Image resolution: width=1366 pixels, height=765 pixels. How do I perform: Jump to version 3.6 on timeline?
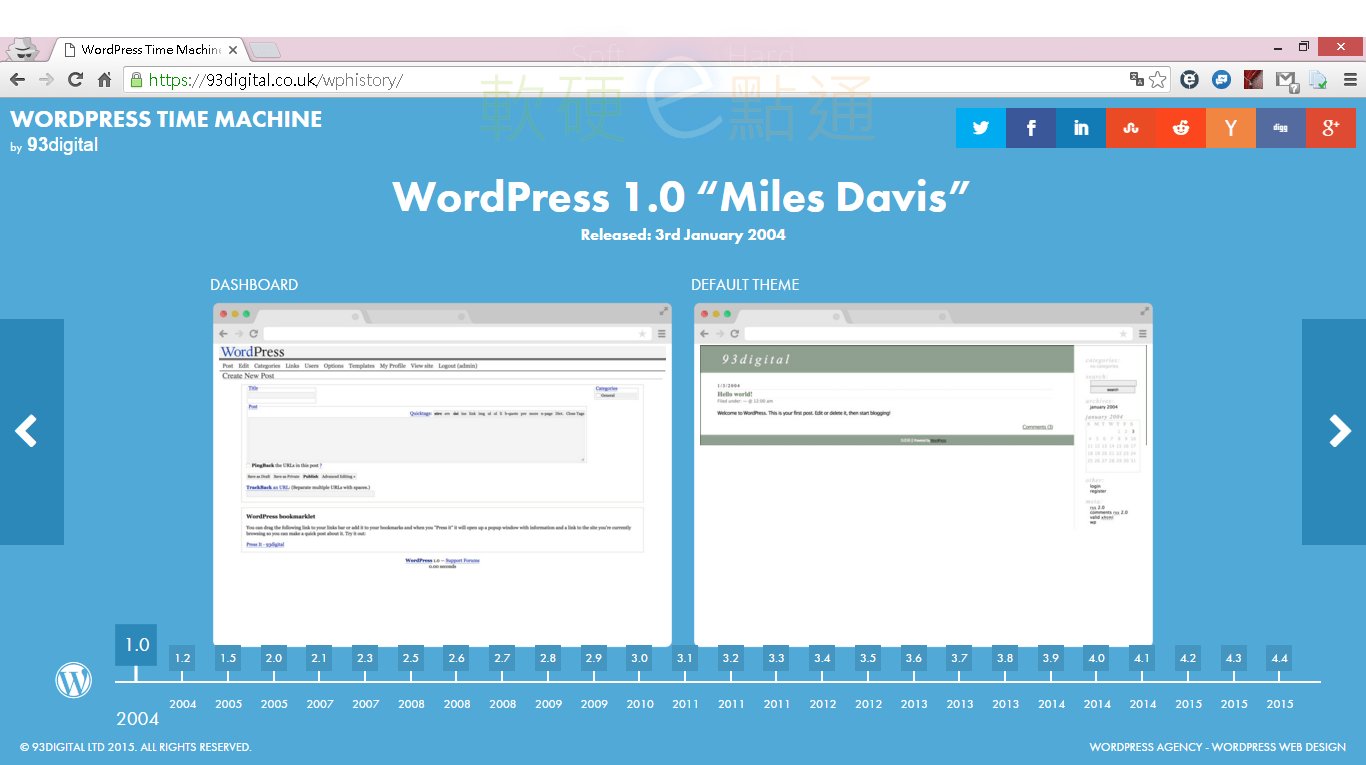click(914, 658)
